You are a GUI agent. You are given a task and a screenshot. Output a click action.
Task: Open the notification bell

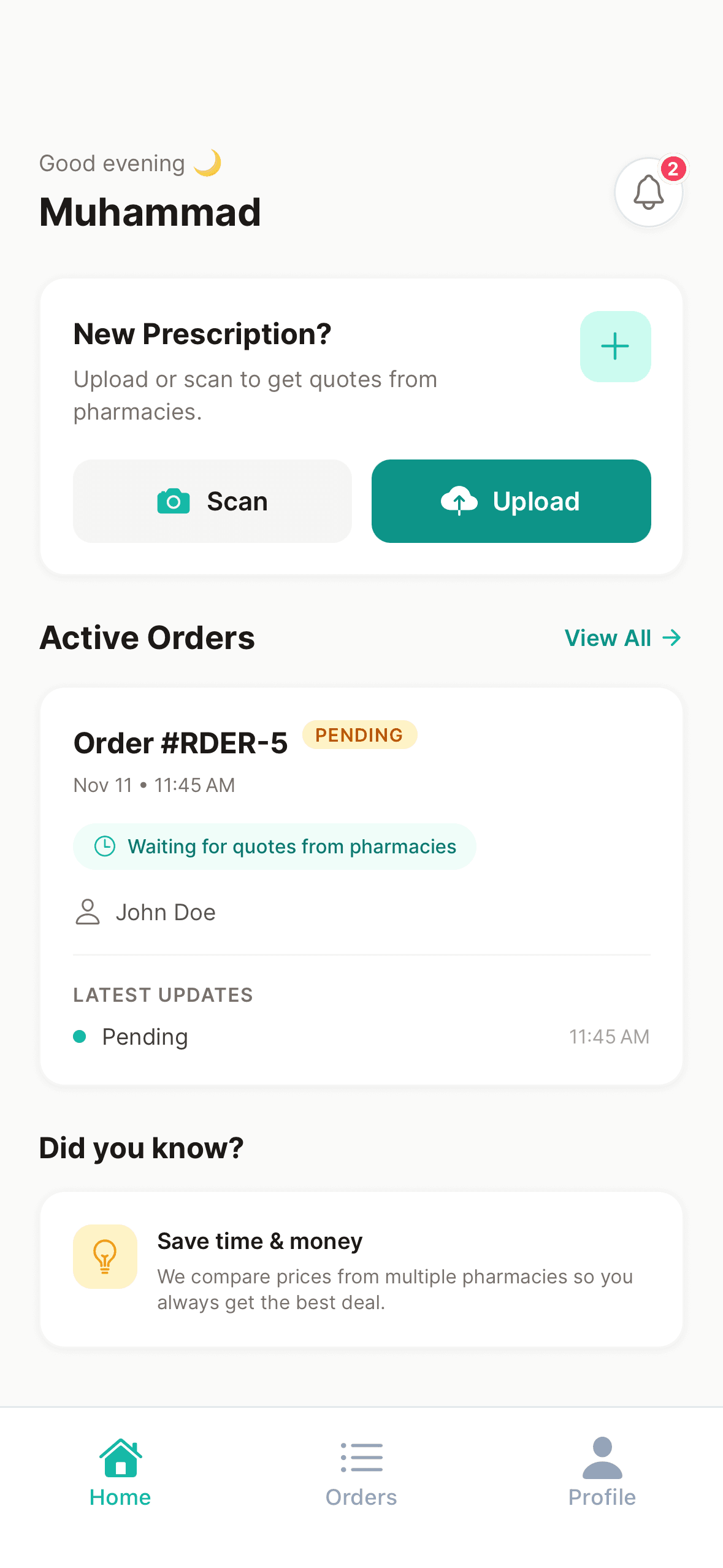click(x=648, y=192)
